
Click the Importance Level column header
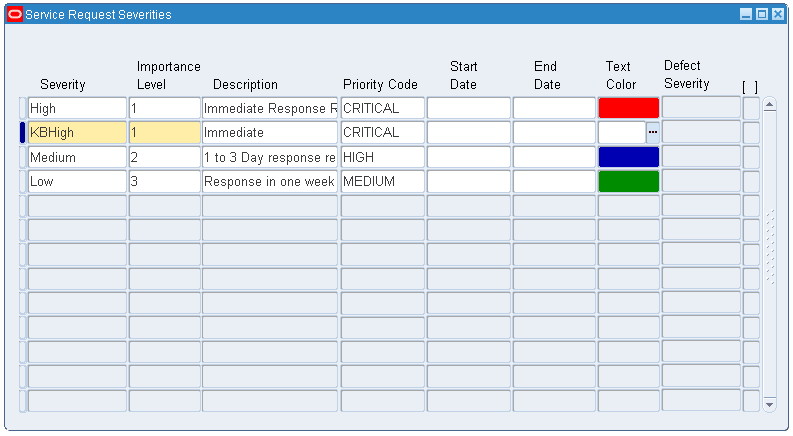168,75
